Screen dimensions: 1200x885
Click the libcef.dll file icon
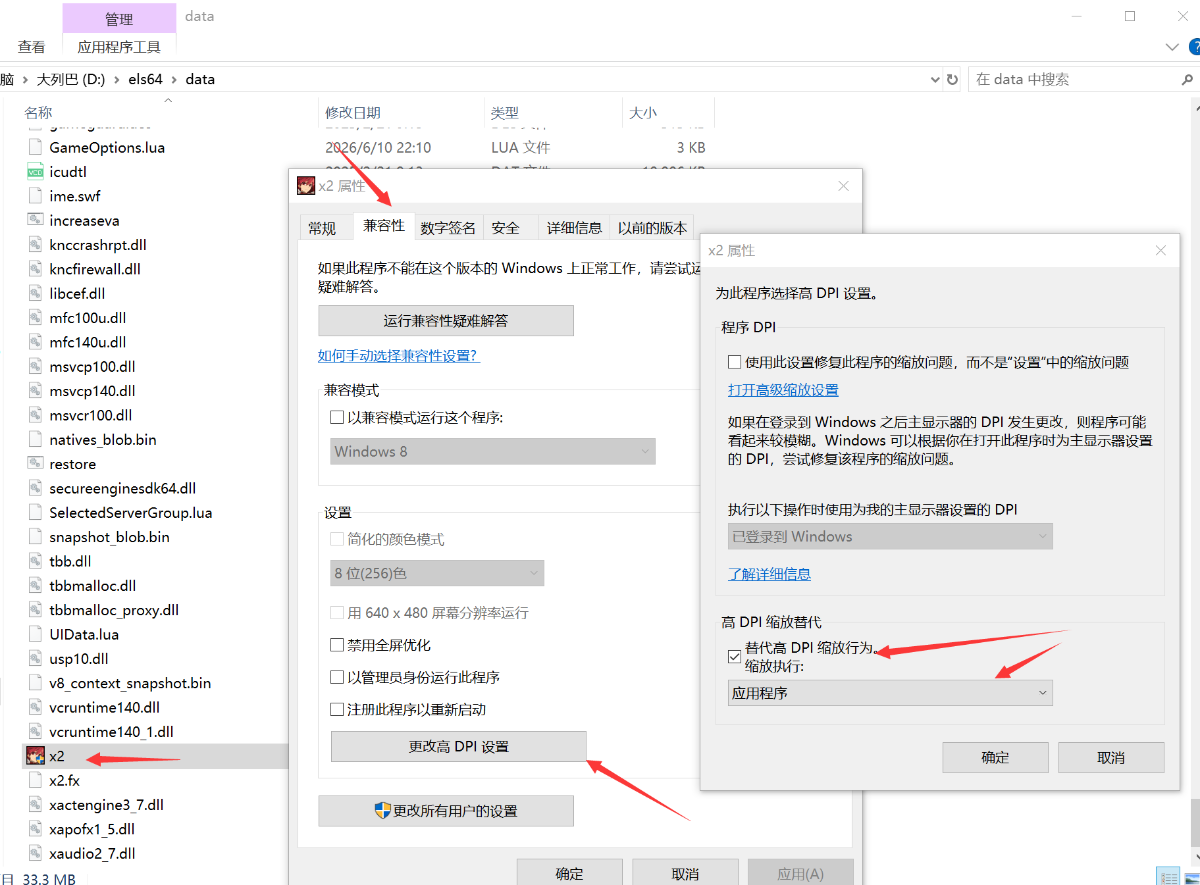tap(34, 294)
